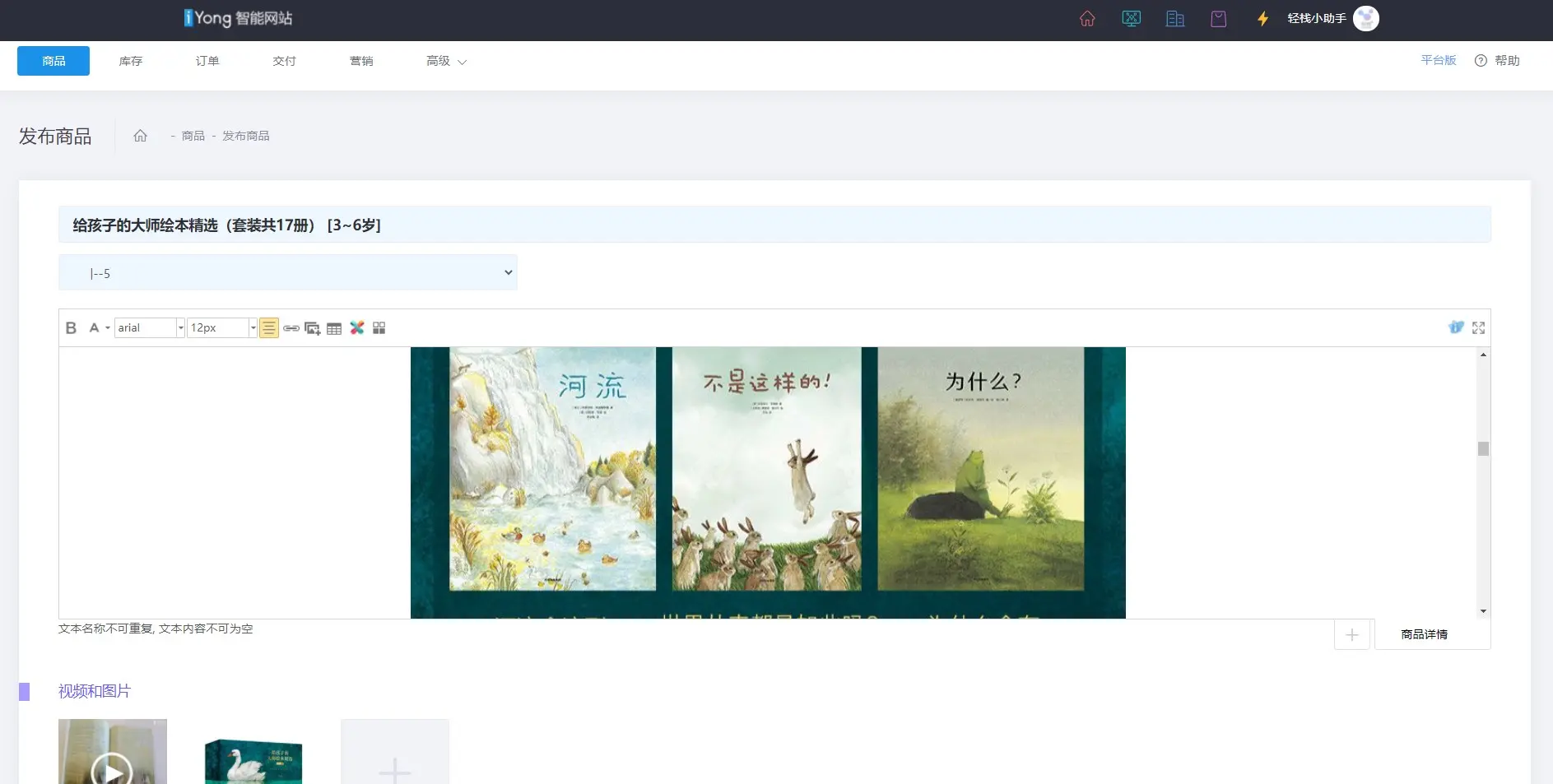Toggle bold formatting in editor
This screenshot has height=784, width=1553.
(x=71, y=328)
